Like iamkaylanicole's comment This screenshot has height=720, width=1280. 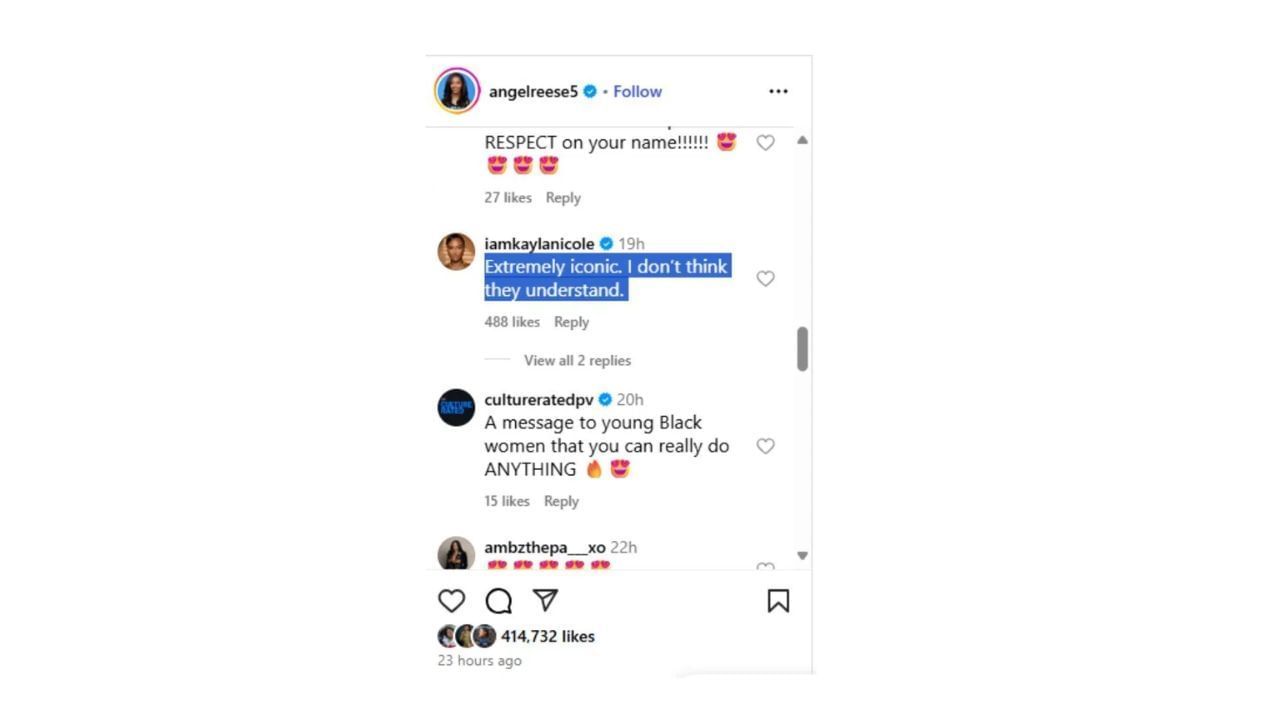pos(765,278)
